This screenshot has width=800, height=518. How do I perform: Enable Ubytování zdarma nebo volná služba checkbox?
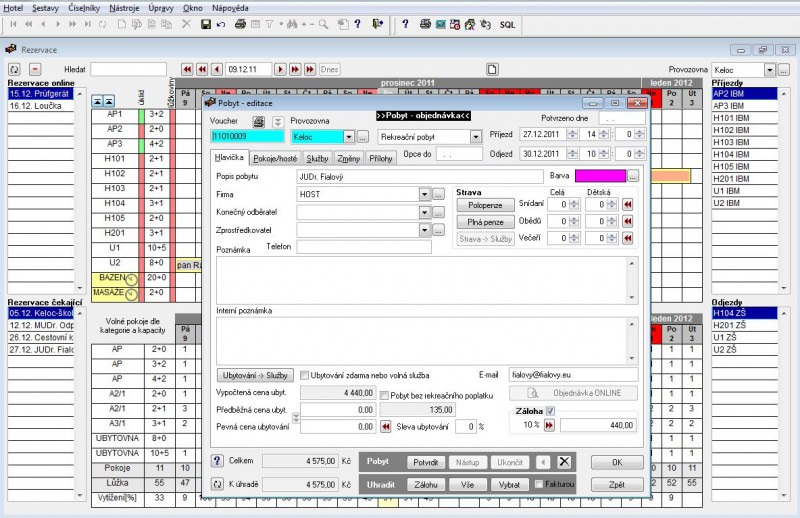[x=303, y=375]
